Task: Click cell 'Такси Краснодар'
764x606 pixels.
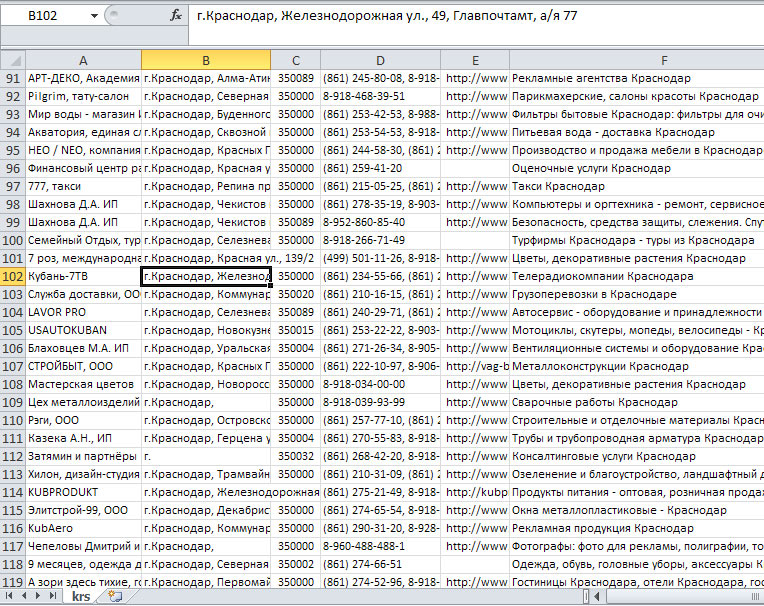Action: point(637,187)
